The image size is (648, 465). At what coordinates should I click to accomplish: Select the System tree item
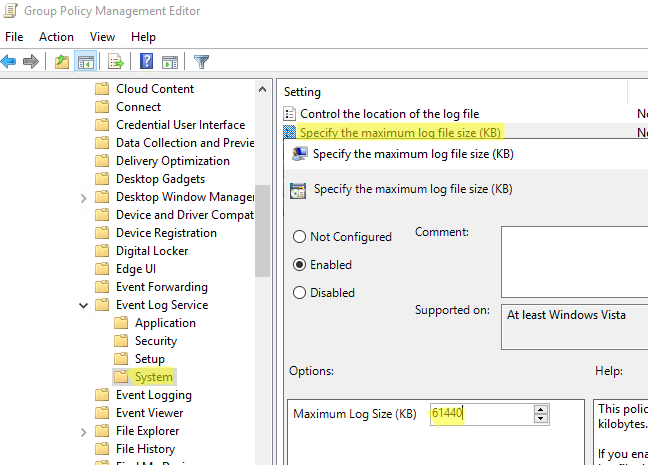click(154, 377)
